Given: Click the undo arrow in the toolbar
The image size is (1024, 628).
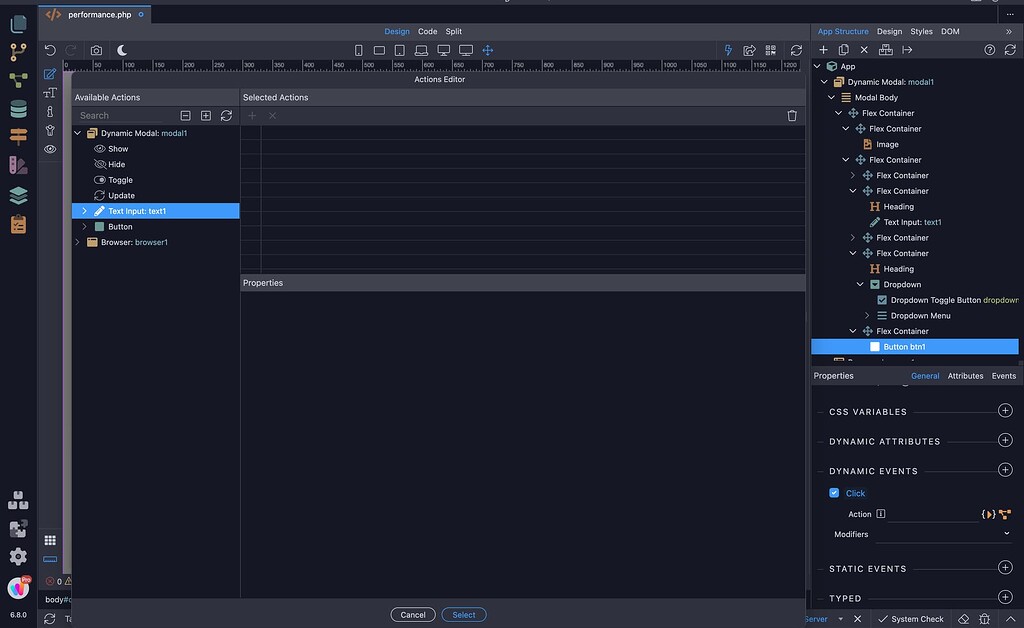Looking at the screenshot, I should point(50,50).
